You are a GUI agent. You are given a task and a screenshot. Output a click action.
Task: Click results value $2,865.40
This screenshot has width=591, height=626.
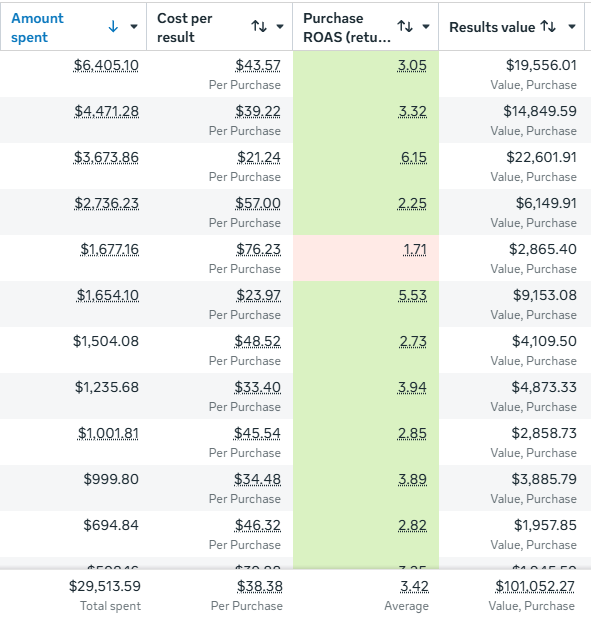point(543,249)
